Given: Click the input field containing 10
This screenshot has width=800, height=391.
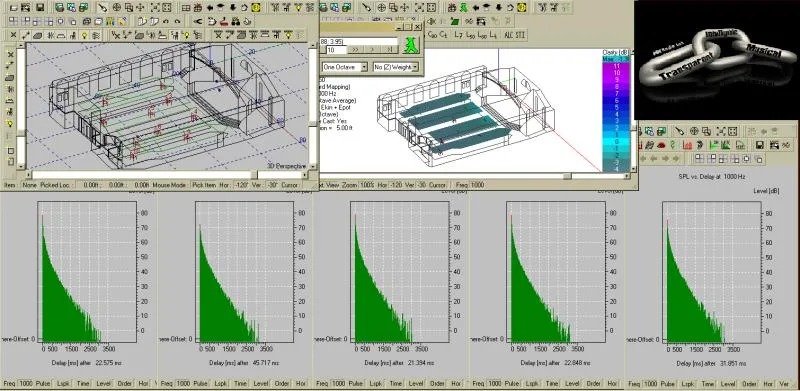Looking at the screenshot, I should (336, 50).
